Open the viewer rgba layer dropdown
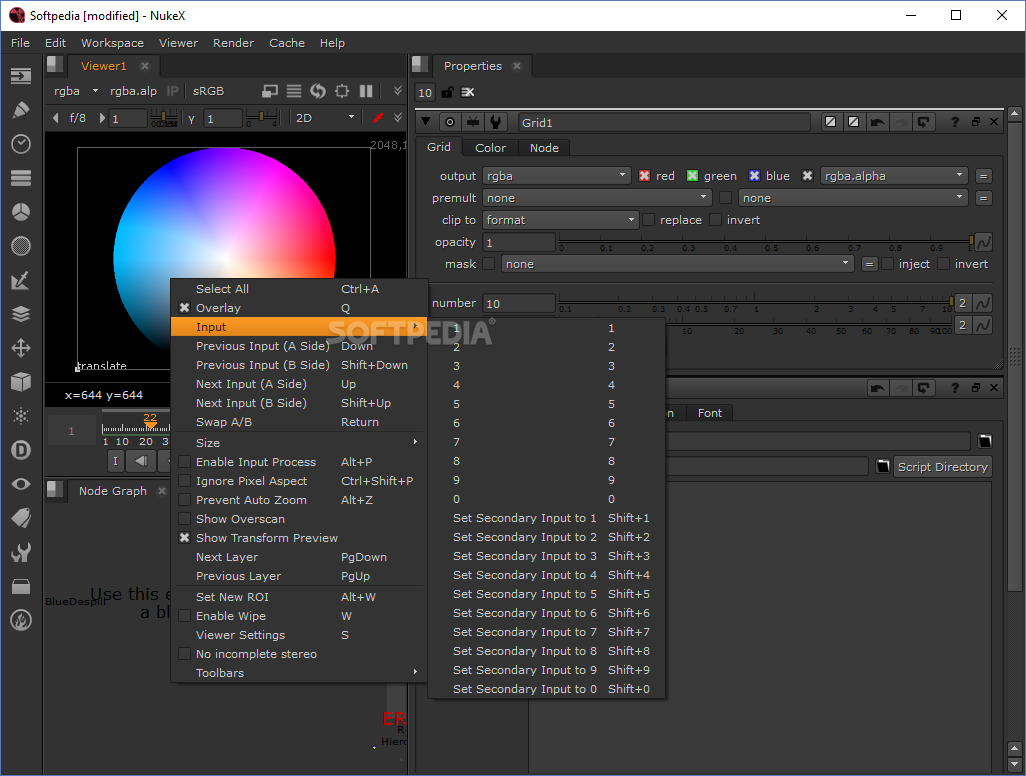 point(76,91)
